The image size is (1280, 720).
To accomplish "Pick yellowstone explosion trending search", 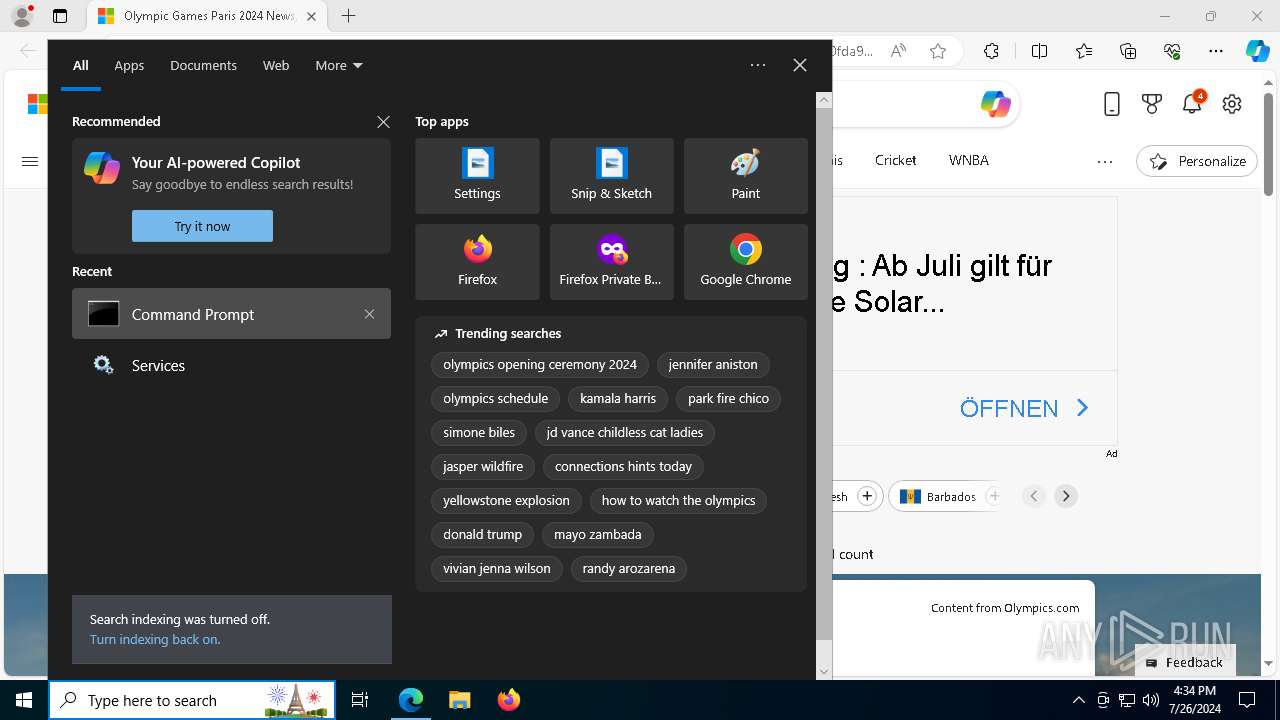I will click(x=506, y=501).
